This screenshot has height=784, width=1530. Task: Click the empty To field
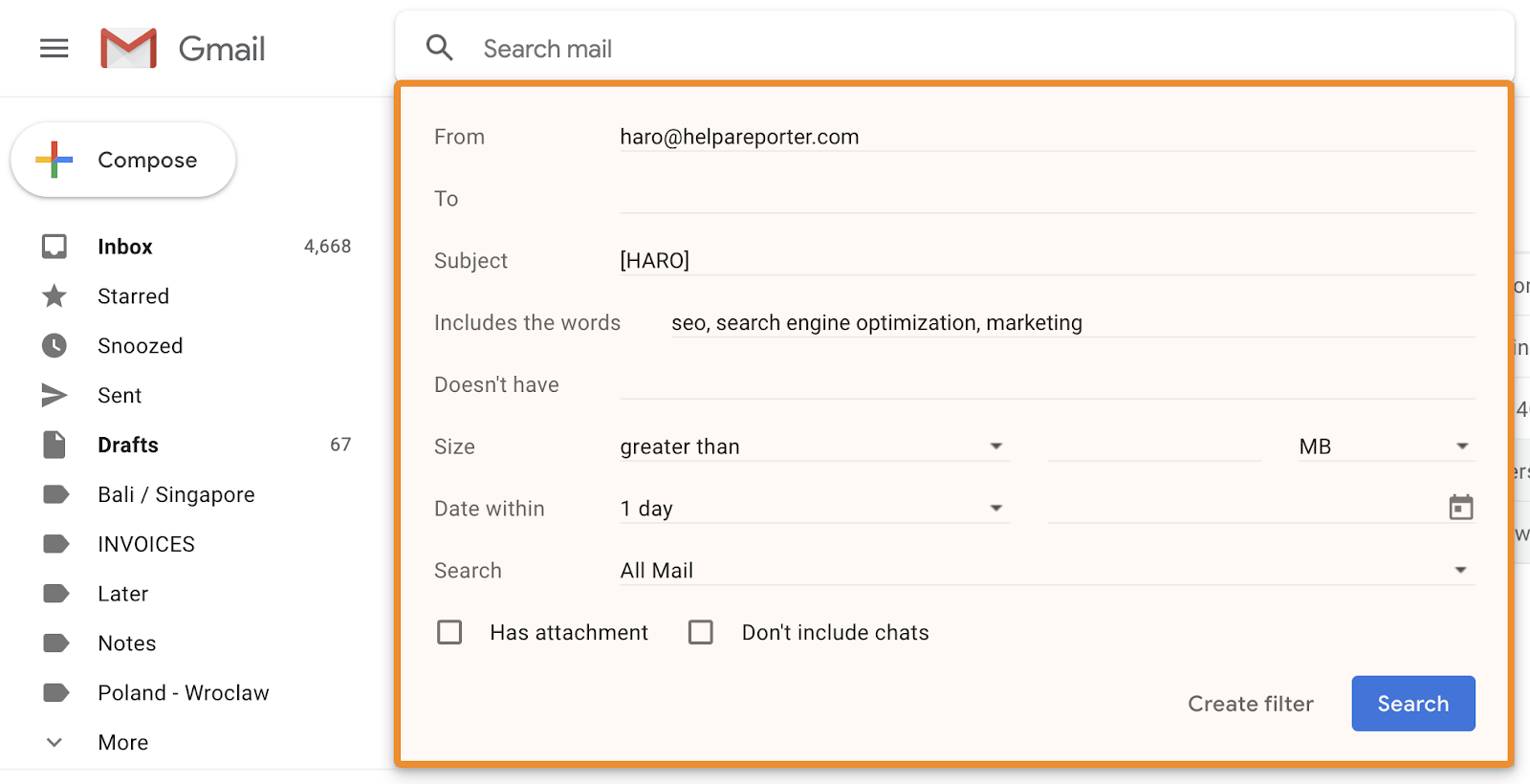pos(1047,199)
